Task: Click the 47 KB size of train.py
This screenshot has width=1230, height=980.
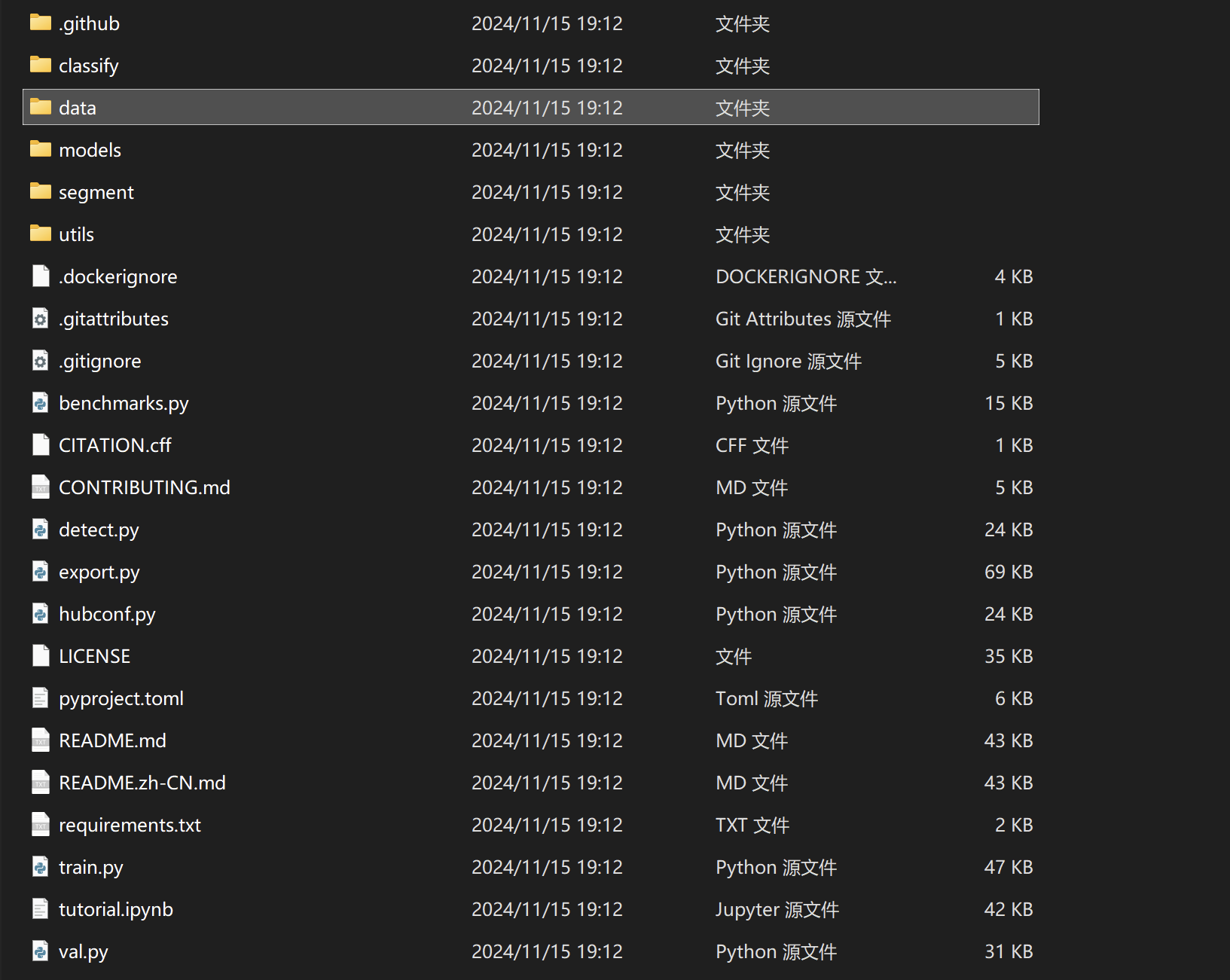Action: coord(1009,867)
